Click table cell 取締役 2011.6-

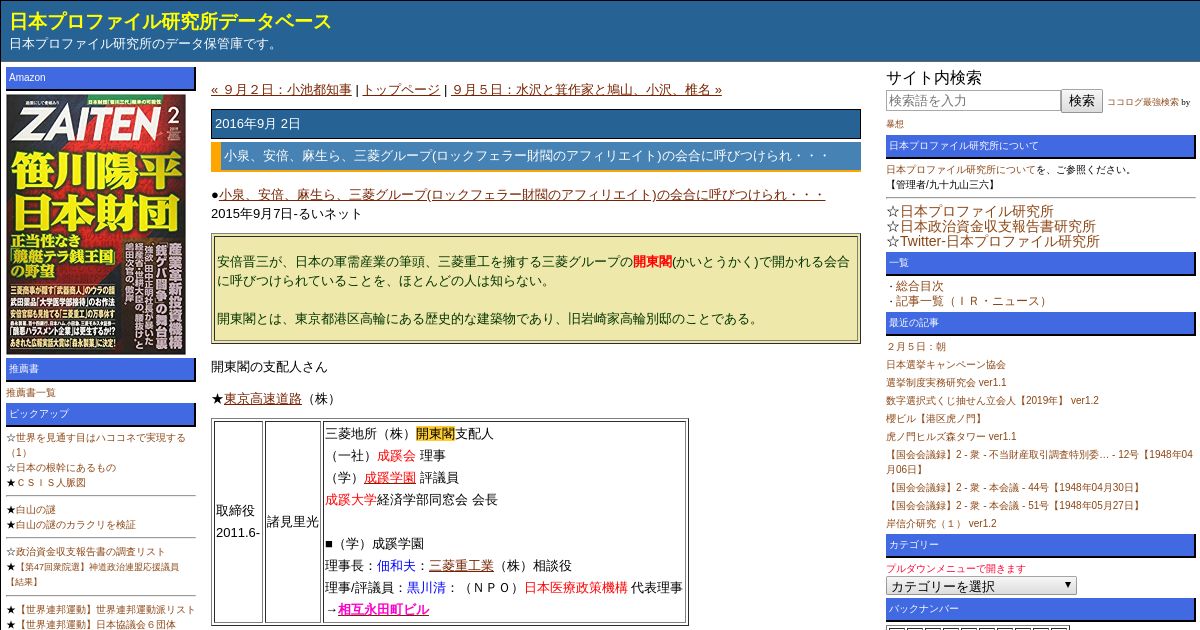[238, 521]
